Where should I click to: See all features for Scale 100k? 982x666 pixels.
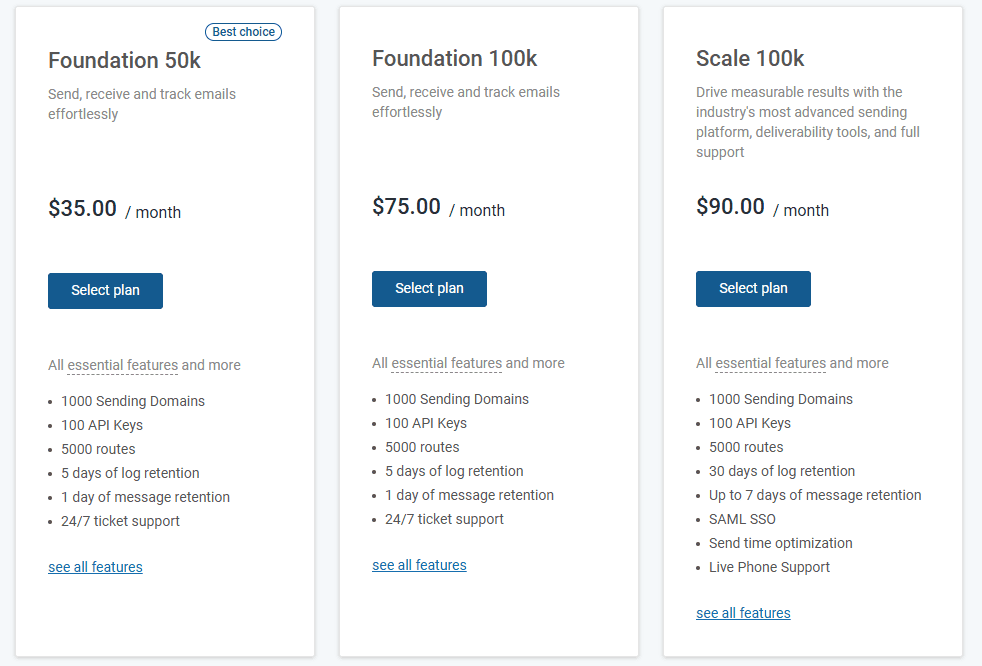[743, 613]
